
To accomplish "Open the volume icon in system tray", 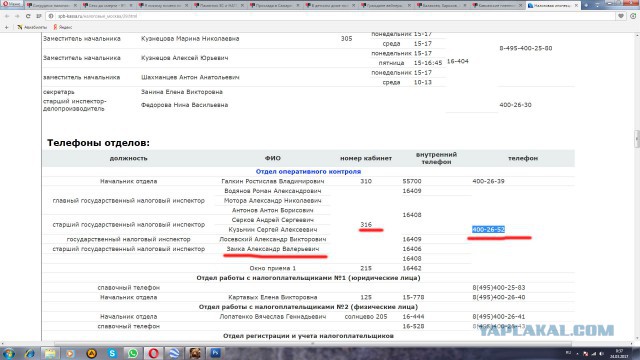I will pos(601,353).
